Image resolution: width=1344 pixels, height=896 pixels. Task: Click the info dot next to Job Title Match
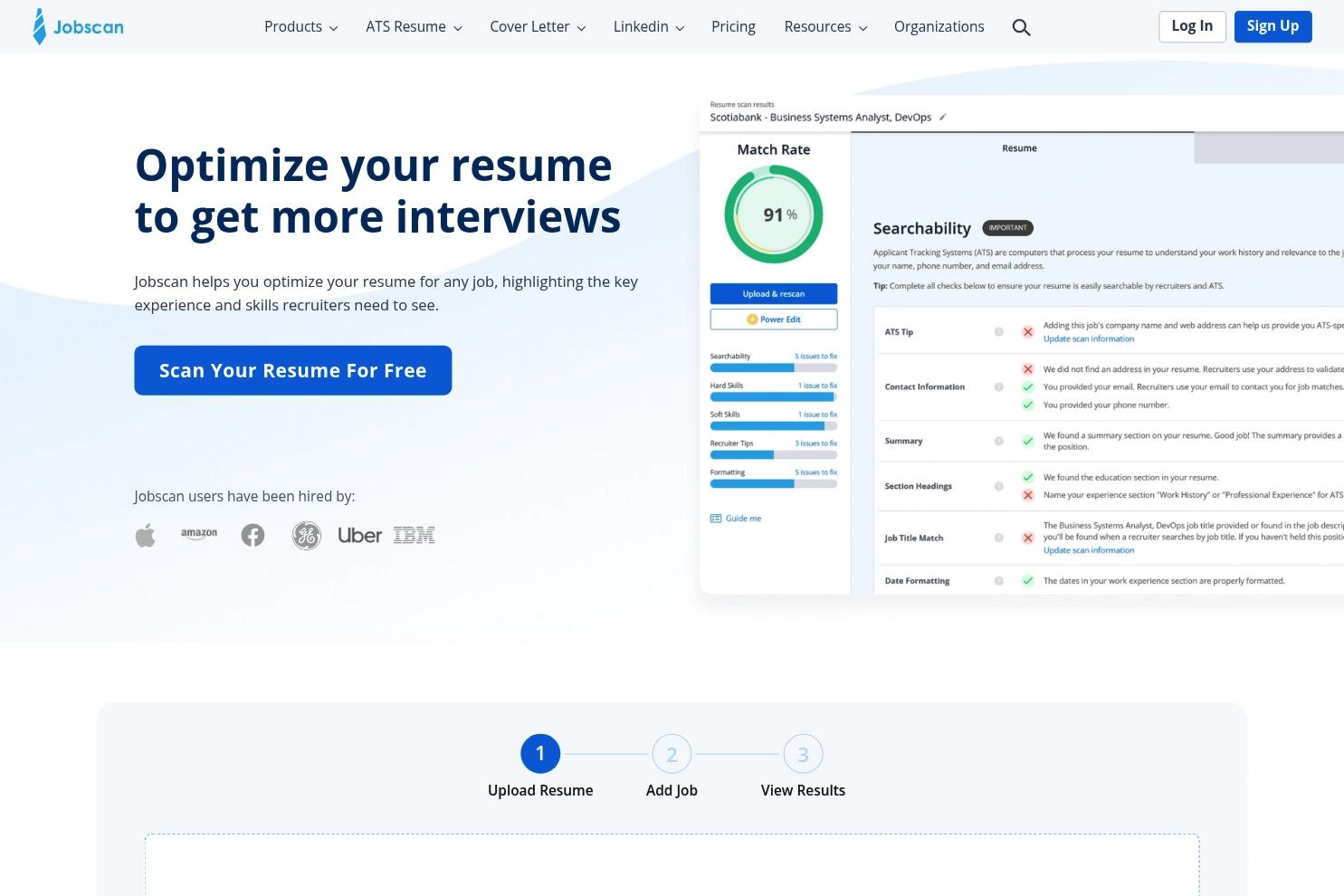[x=999, y=538]
